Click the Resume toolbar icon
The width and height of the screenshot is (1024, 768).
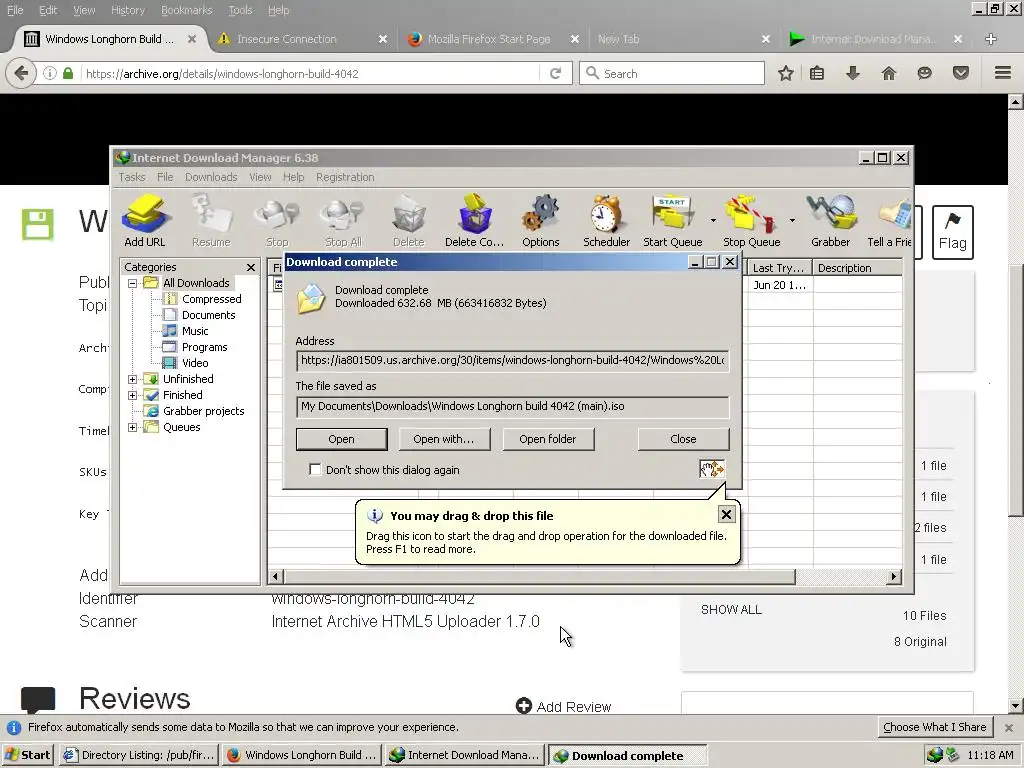(x=212, y=221)
